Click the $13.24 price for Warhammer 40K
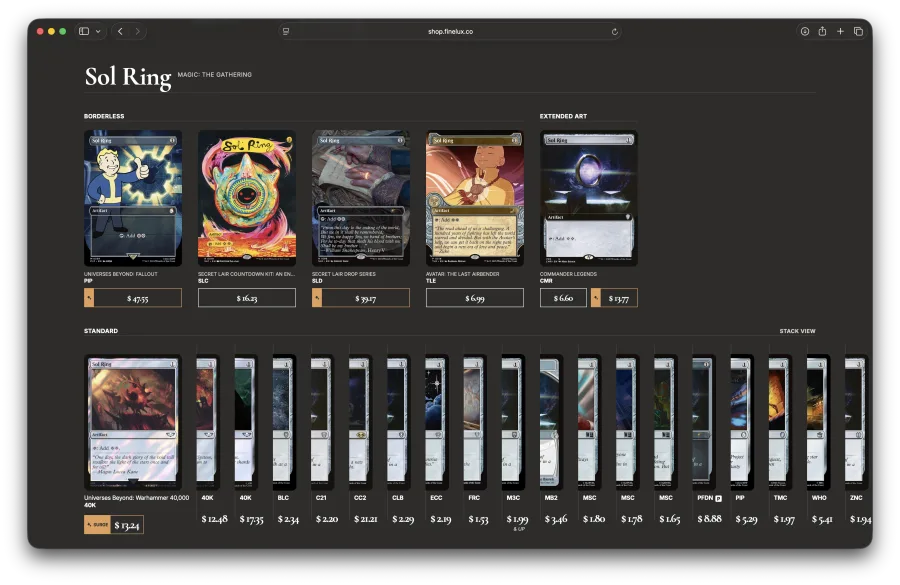The image size is (900, 585). (127, 525)
